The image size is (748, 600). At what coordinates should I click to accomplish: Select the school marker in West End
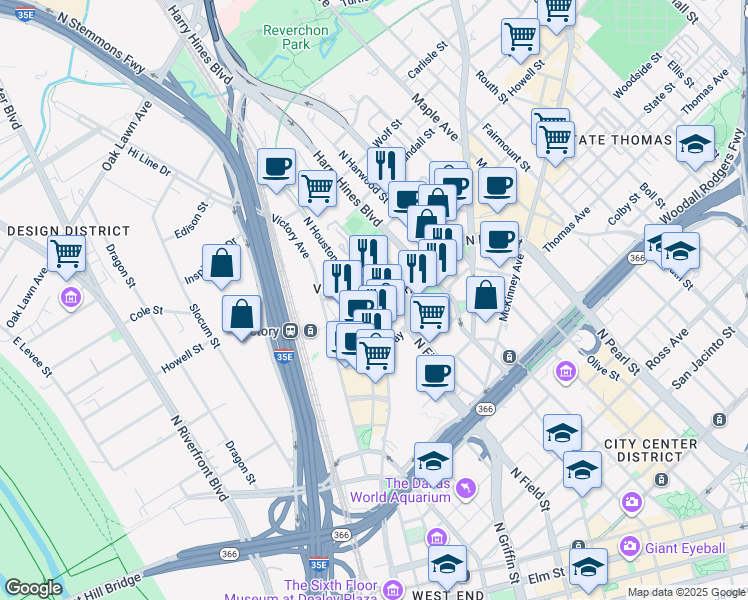coord(447,563)
